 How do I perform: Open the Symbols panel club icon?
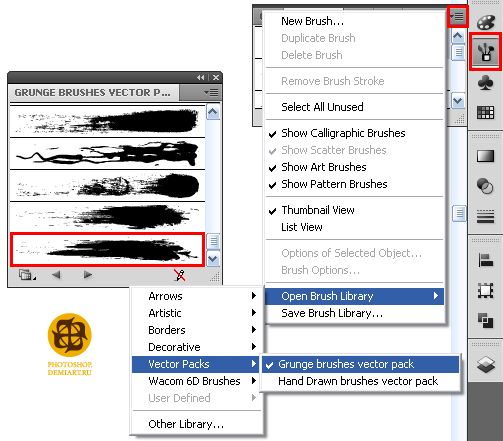coord(485,83)
